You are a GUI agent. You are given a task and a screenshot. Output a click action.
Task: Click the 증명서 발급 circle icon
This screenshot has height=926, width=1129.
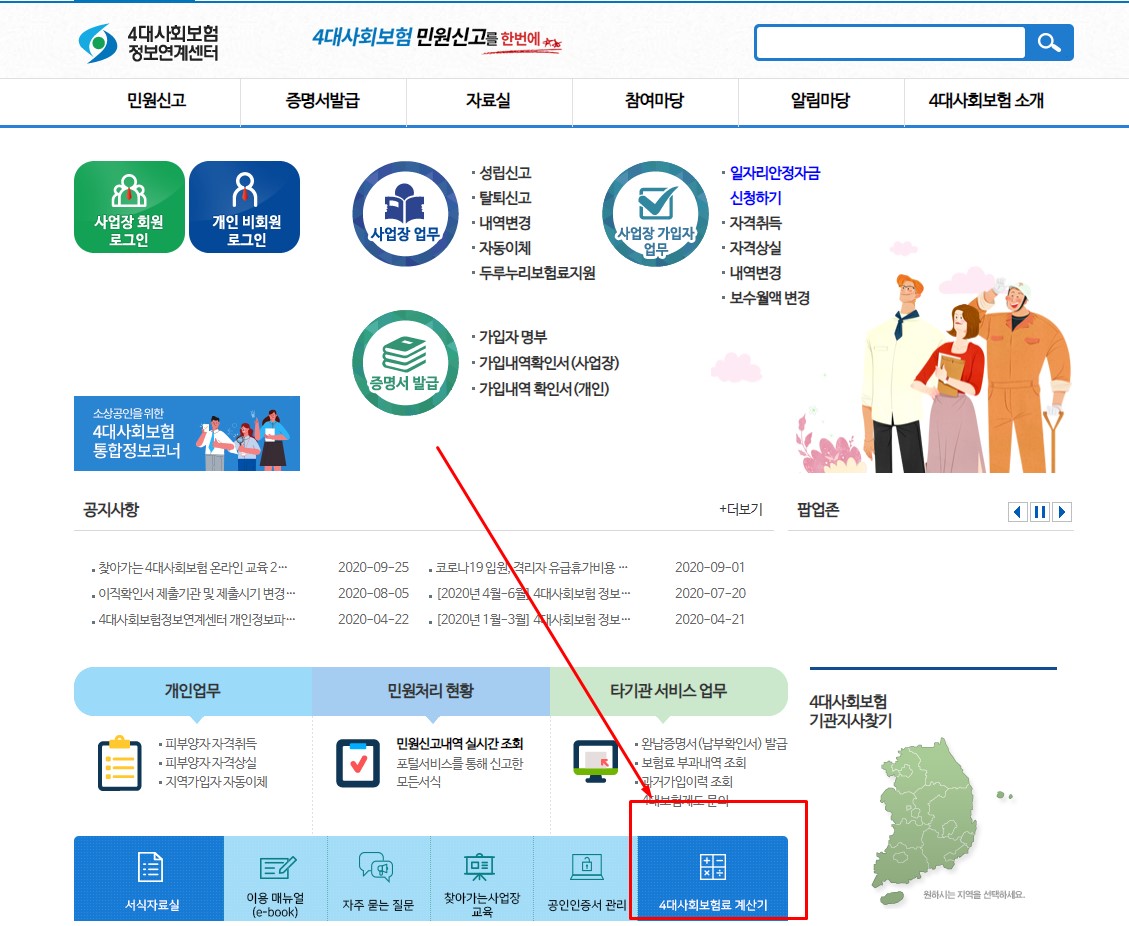click(405, 363)
